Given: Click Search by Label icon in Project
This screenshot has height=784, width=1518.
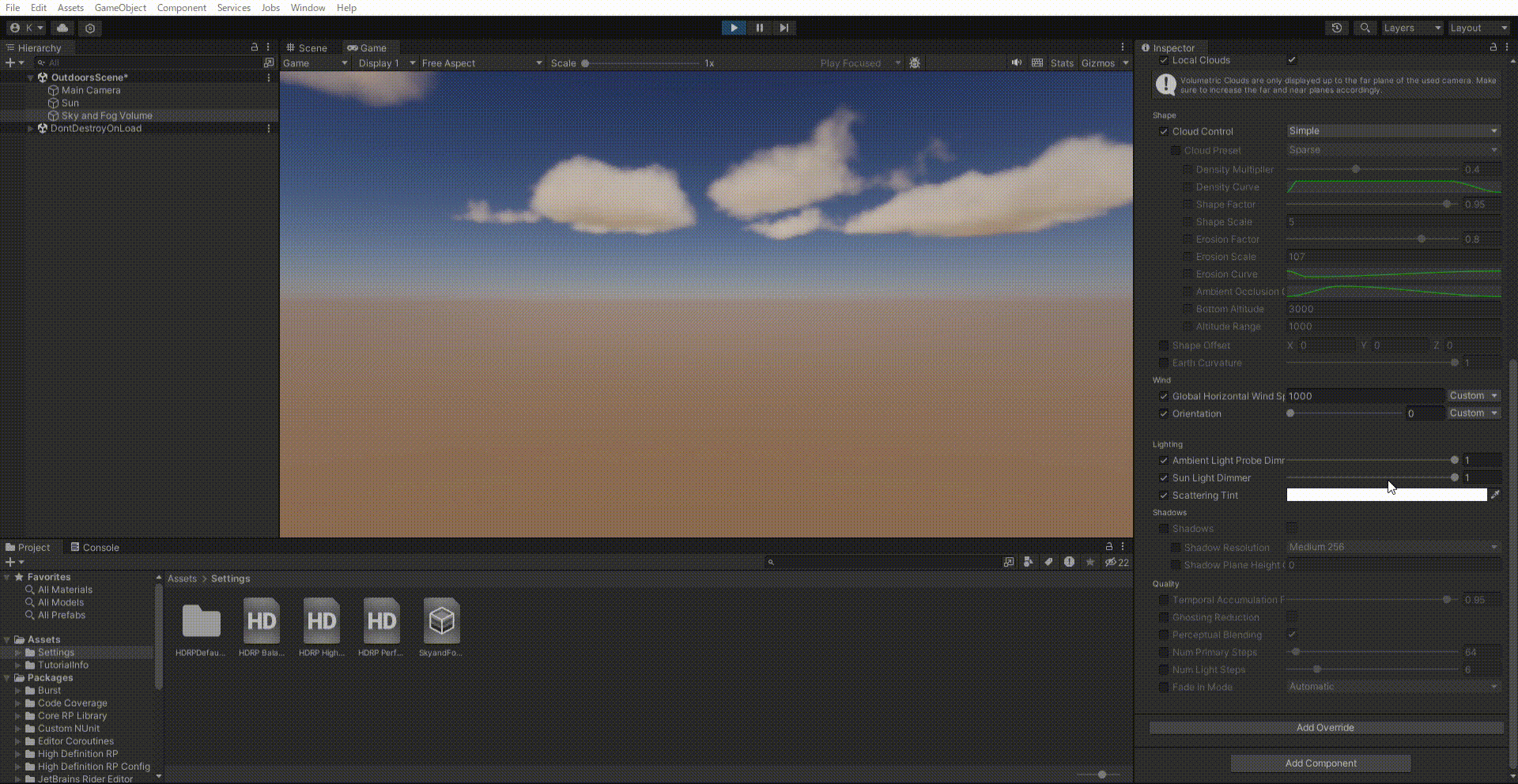Looking at the screenshot, I should pyautogui.click(x=1048, y=562).
